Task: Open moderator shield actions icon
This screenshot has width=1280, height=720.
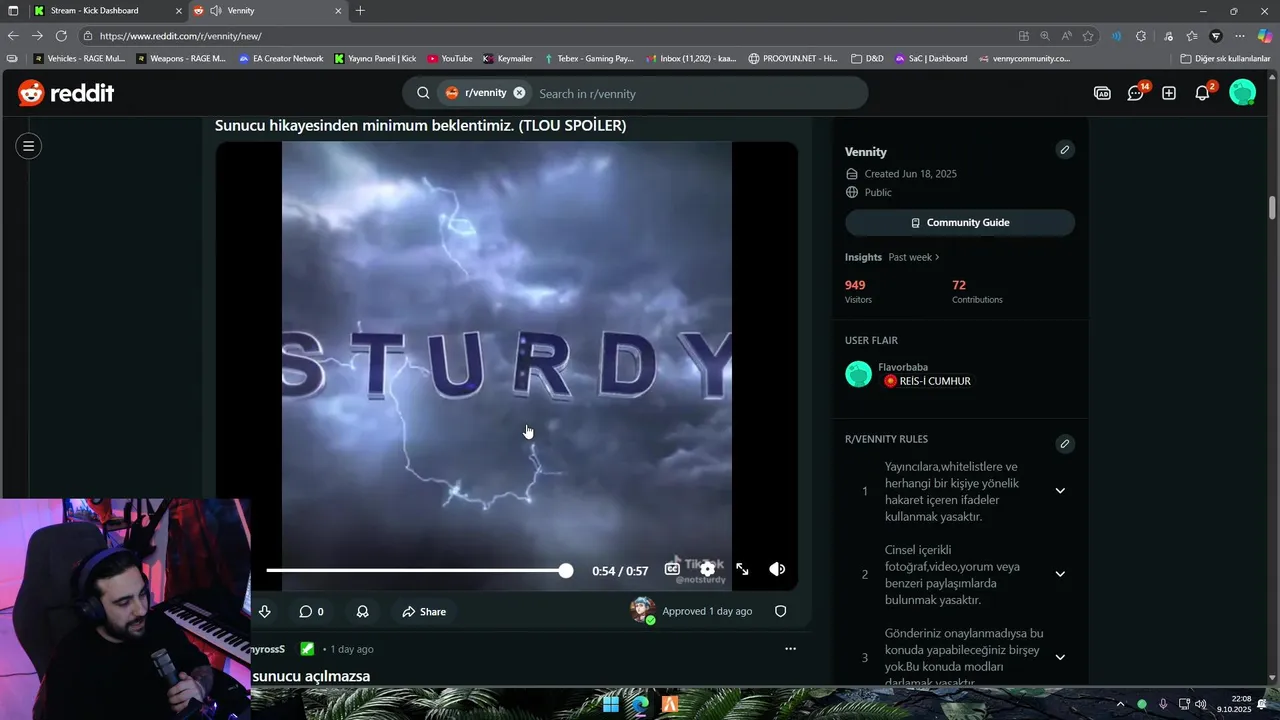Action: coord(781,611)
